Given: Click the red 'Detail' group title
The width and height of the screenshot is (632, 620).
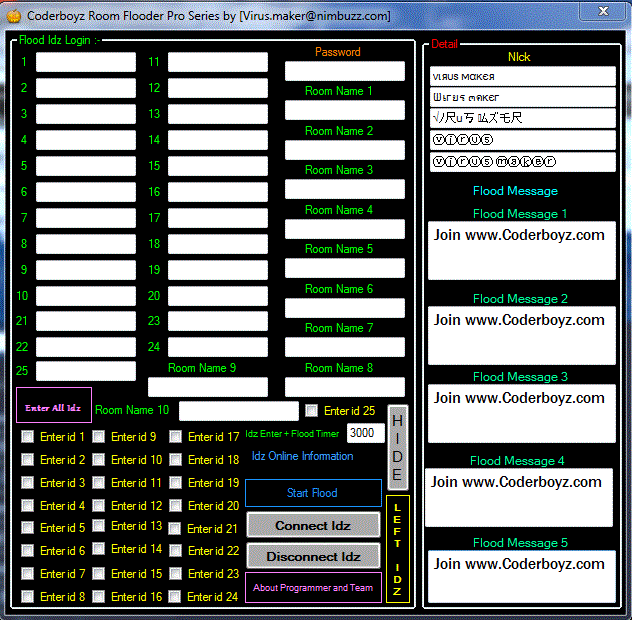Looking at the screenshot, I should 445,44.
